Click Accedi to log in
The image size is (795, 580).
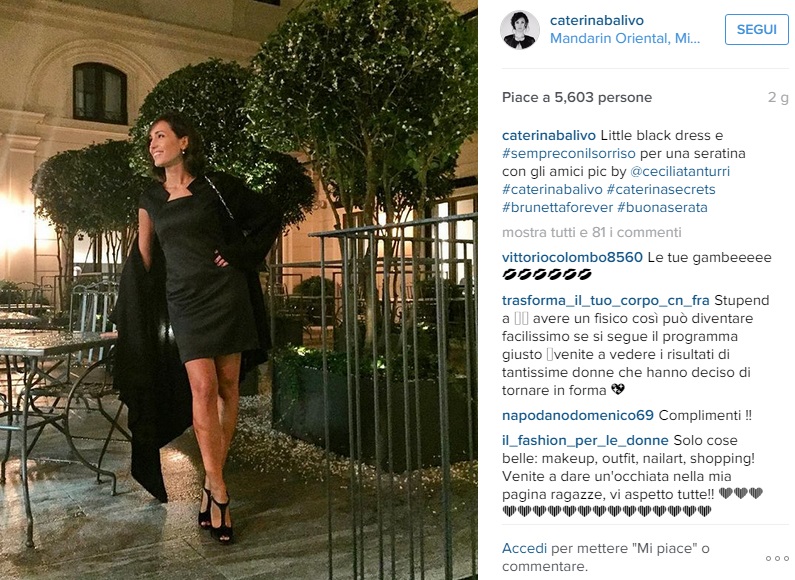coord(524,549)
